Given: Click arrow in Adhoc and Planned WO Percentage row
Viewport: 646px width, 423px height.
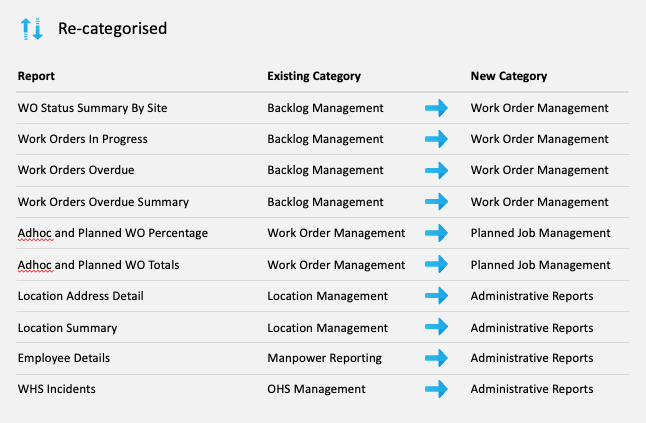Looking at the screenshot, I should coord(436,233).
